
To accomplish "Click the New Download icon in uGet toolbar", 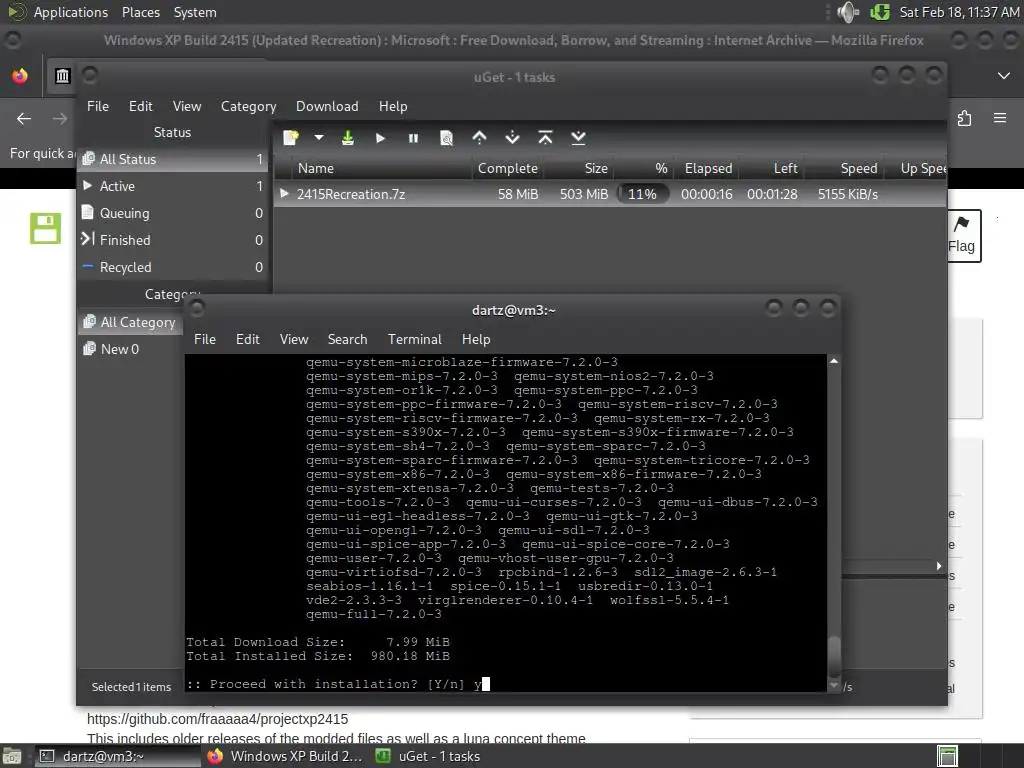I will pos(291,138).
